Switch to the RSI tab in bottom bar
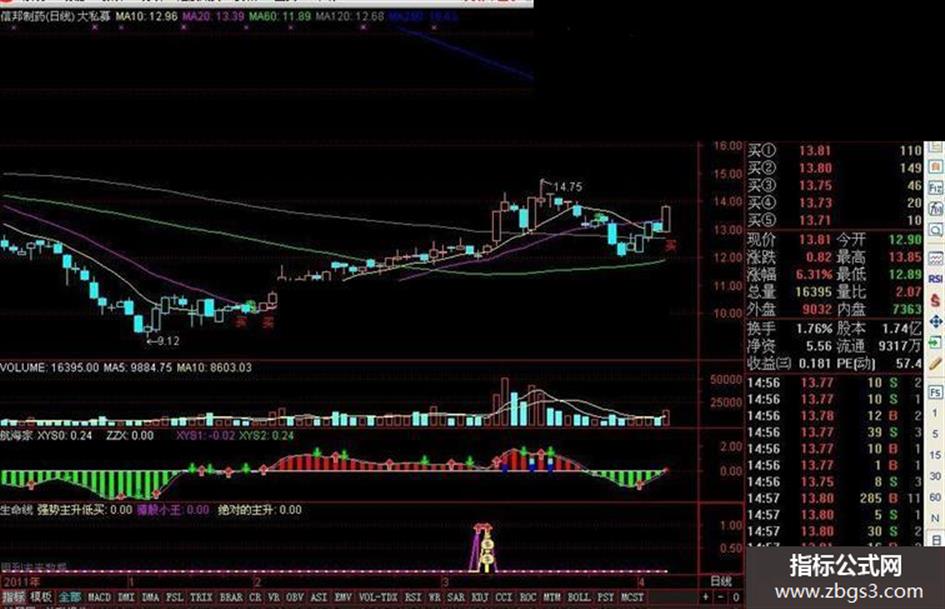945x609 pixels. pos(413,597)
